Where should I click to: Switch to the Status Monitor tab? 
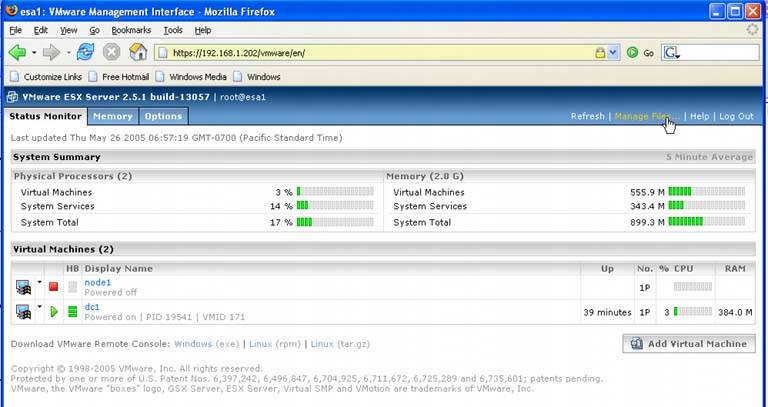click(46, 116)
